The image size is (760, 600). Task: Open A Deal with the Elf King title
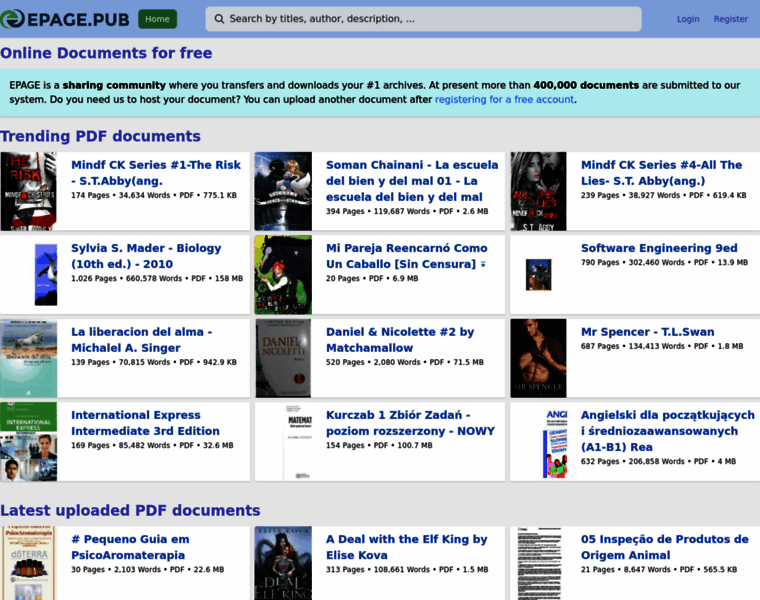click(x=407, y=547)
